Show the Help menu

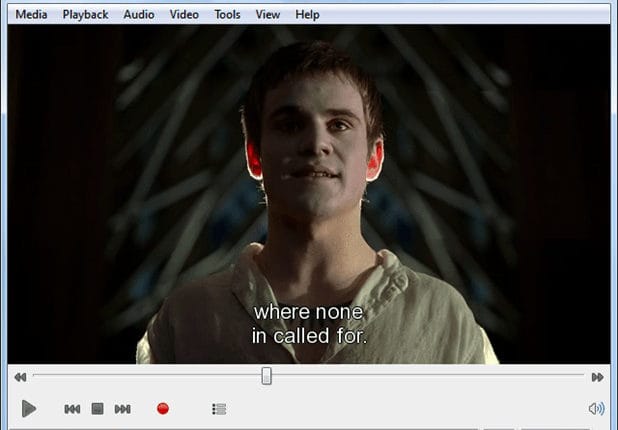tap(307, 15)
